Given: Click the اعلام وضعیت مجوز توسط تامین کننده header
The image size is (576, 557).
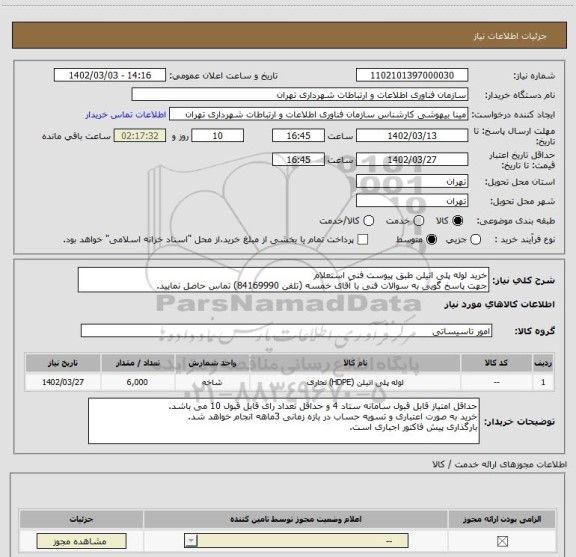Looking at the screenshot, I should click(296, 519).
